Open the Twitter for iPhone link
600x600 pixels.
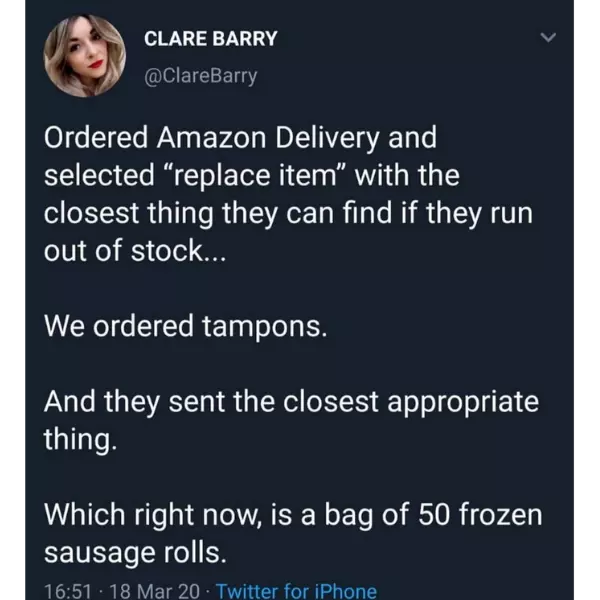click(x=296, y=591)
